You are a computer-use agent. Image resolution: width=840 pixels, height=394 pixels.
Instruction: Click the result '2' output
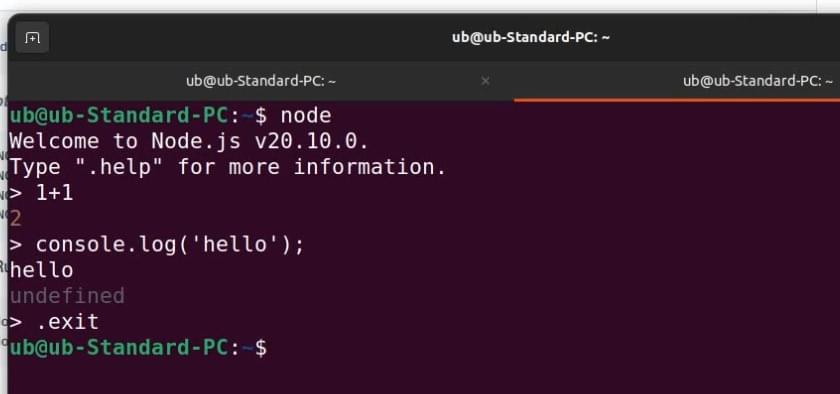(x=16, y=219)
